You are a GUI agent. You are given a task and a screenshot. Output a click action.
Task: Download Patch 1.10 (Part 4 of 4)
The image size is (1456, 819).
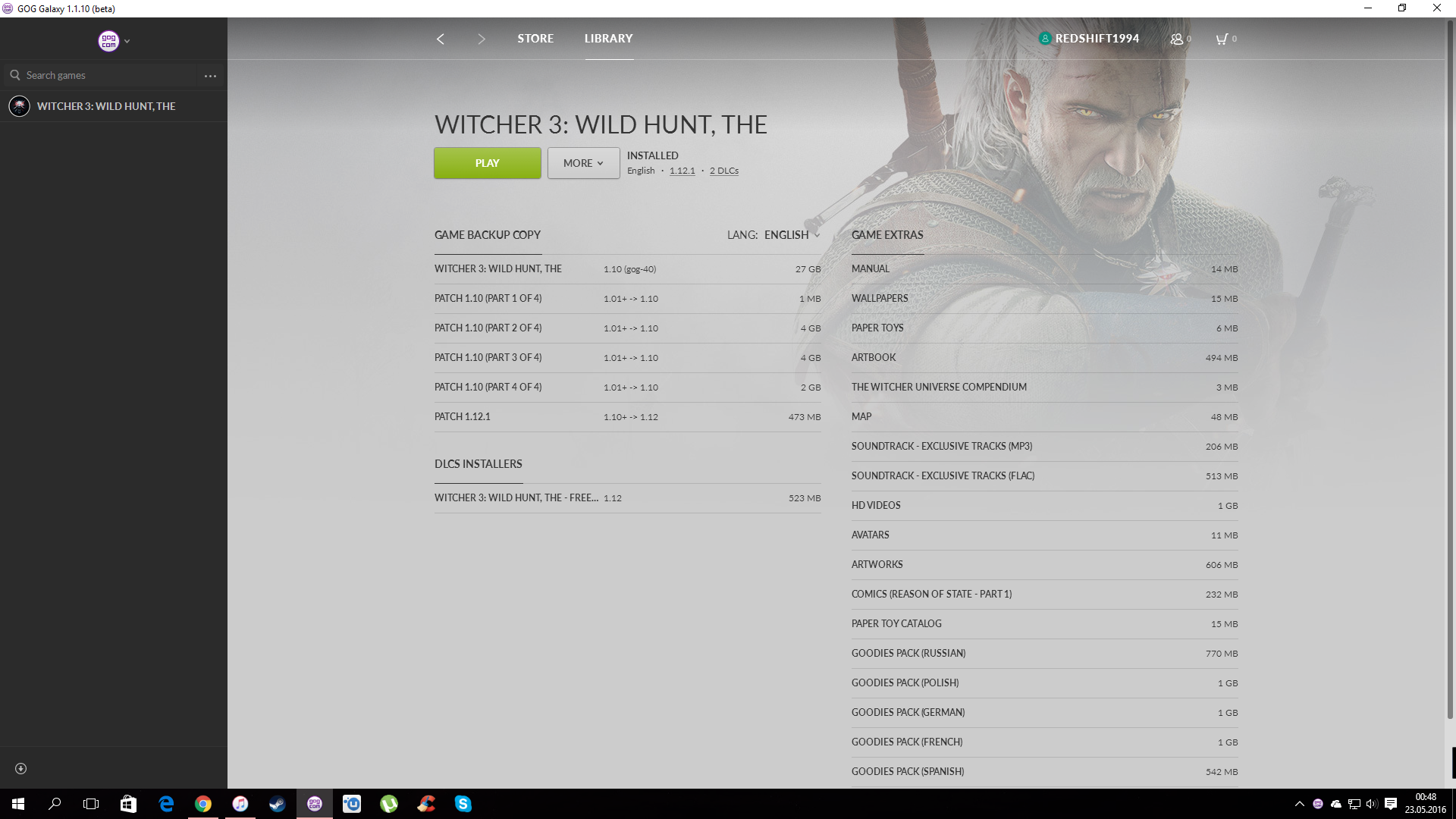[628, 388]
